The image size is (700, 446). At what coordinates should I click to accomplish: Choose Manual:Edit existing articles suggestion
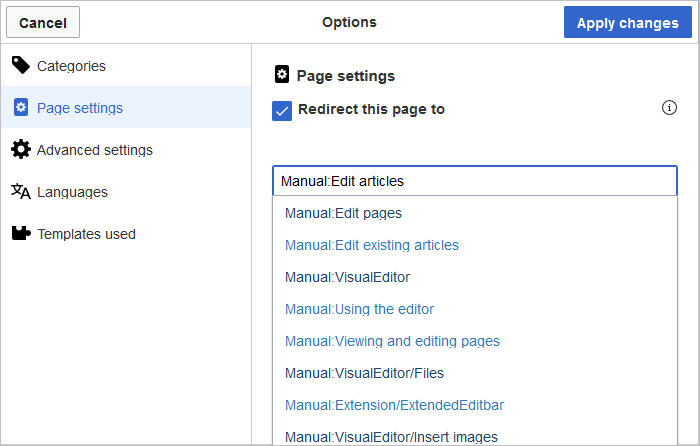click(x=371, y=245)
